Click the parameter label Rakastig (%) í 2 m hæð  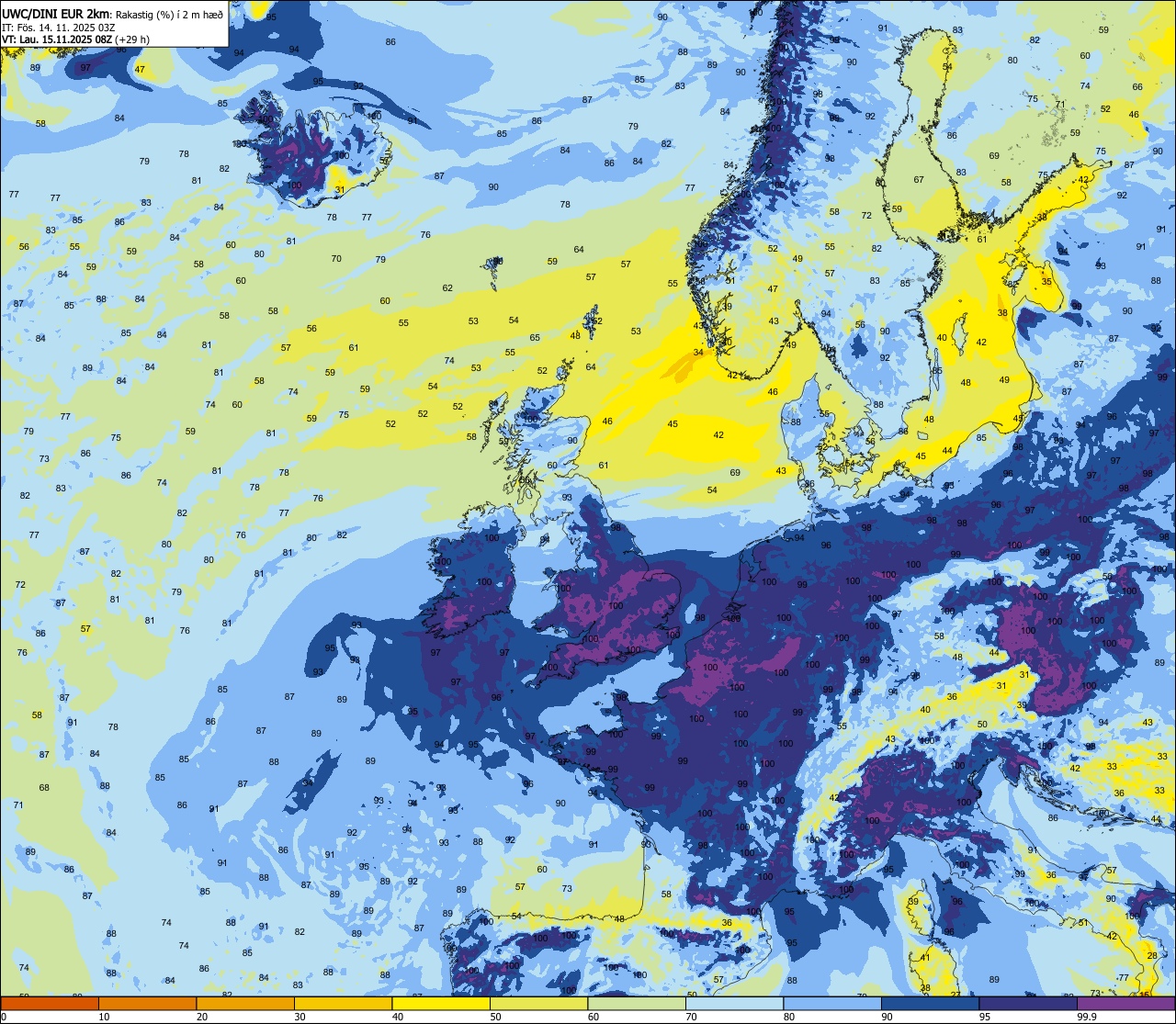(170, 14)
